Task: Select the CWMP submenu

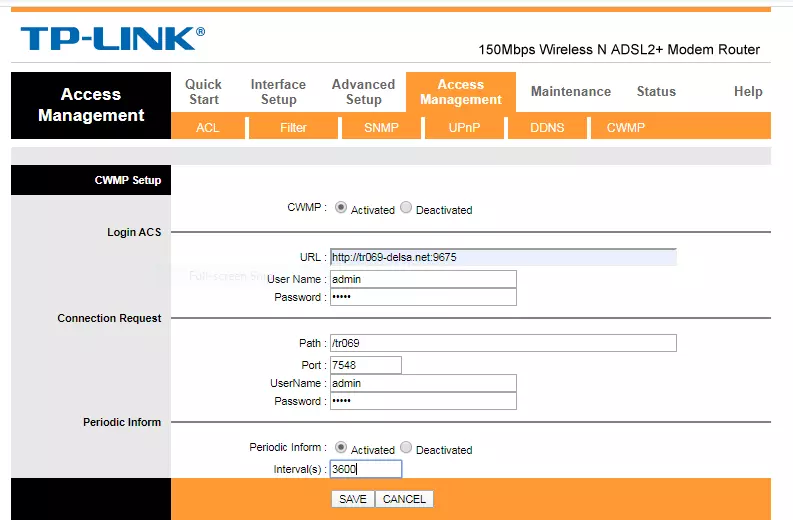Action: coord(626,127)
